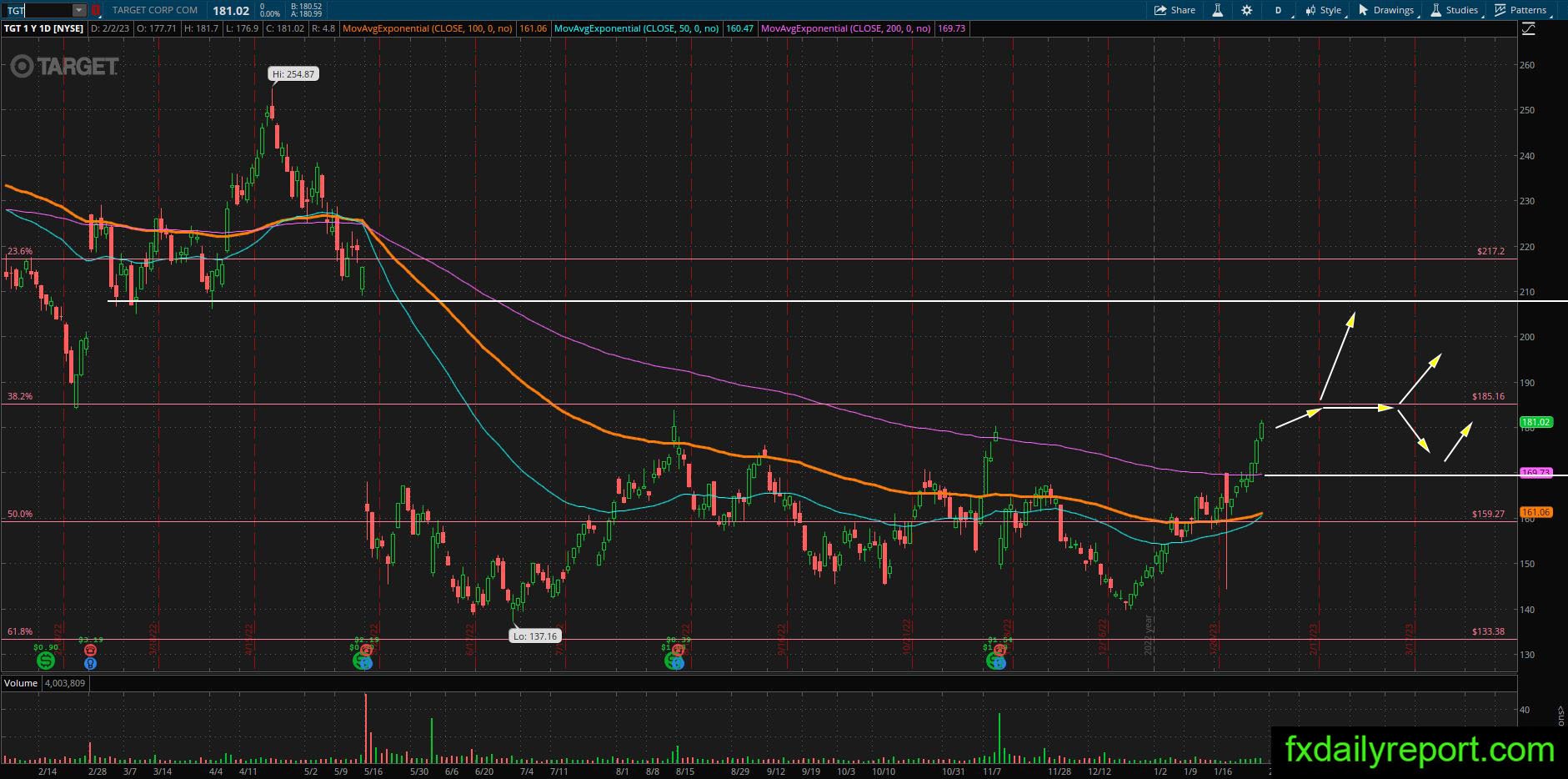
Task: Click the 'Hi: 254.87' price bubble
Action: pyautogui.click(x=293, y=73)
